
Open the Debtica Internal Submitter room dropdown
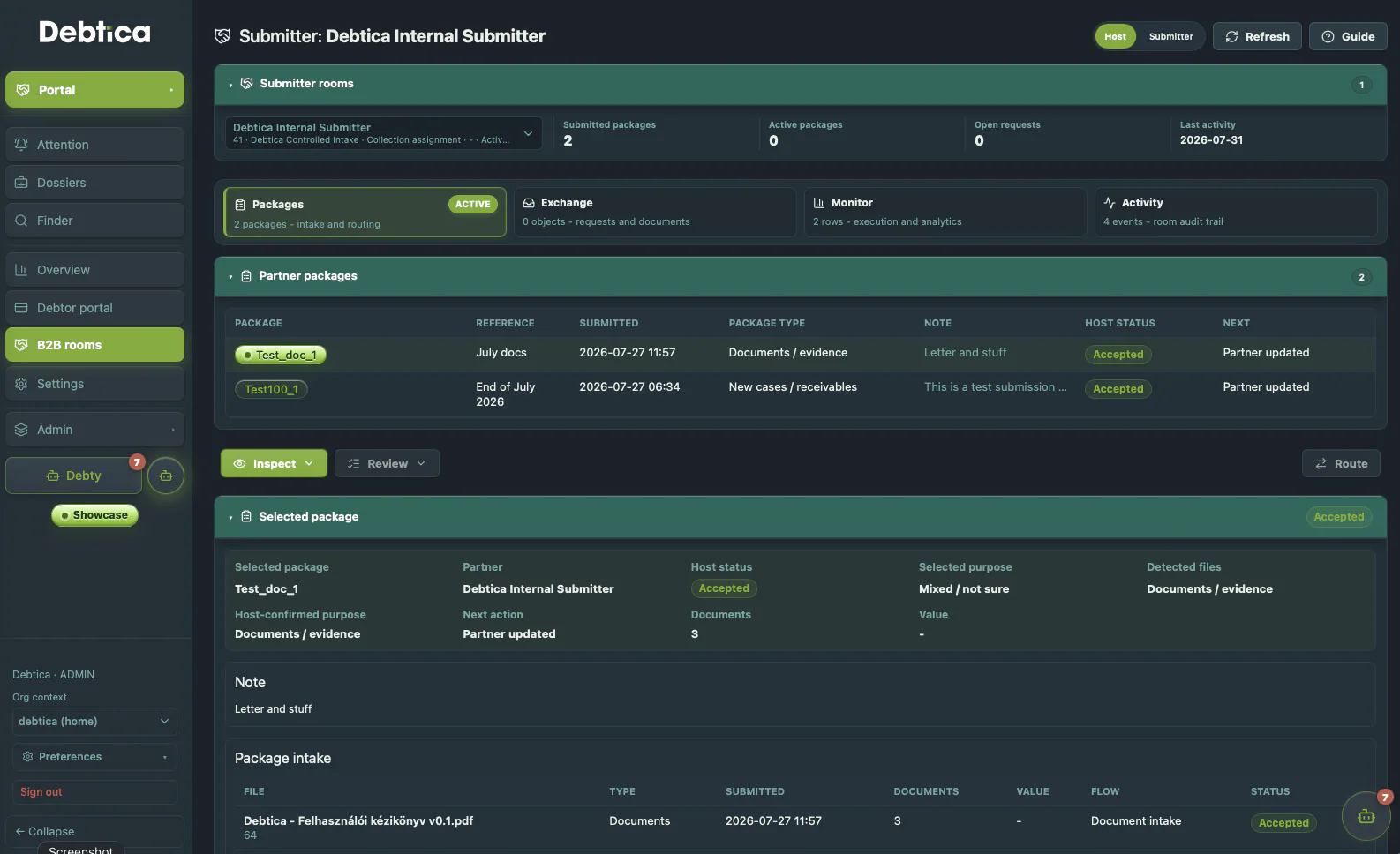coord(383,133)
